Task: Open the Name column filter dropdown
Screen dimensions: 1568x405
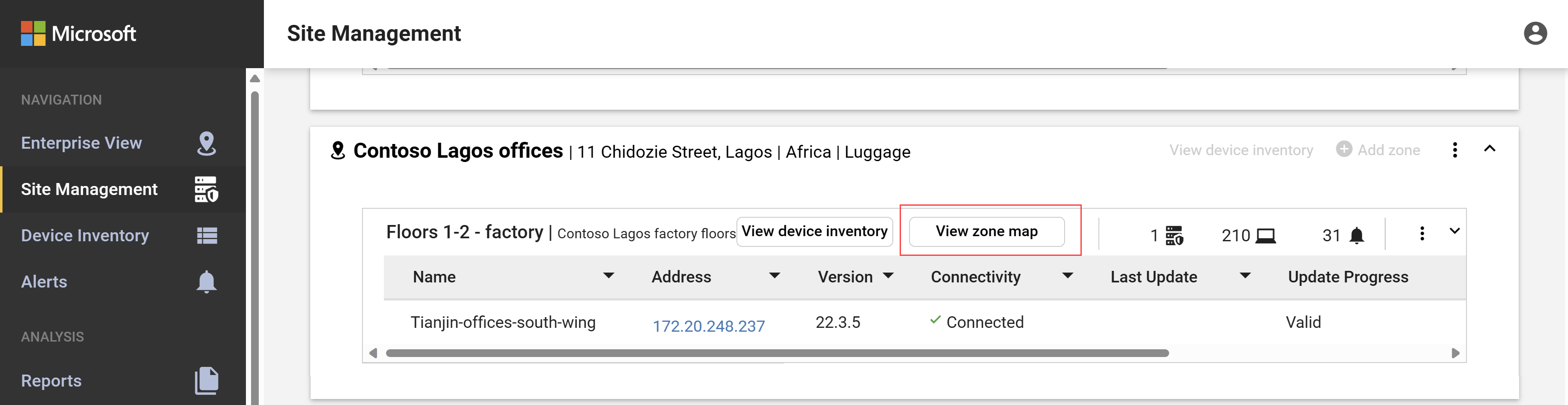Action: click(x=607, y=276)
